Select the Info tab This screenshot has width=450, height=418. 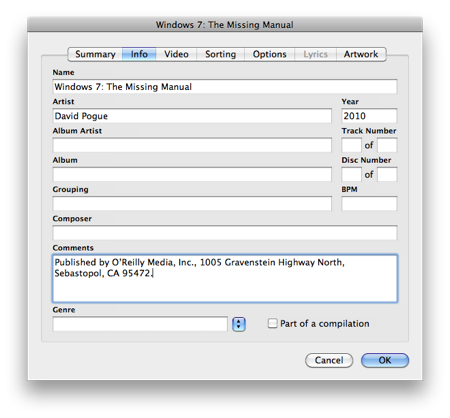point(139,54)
